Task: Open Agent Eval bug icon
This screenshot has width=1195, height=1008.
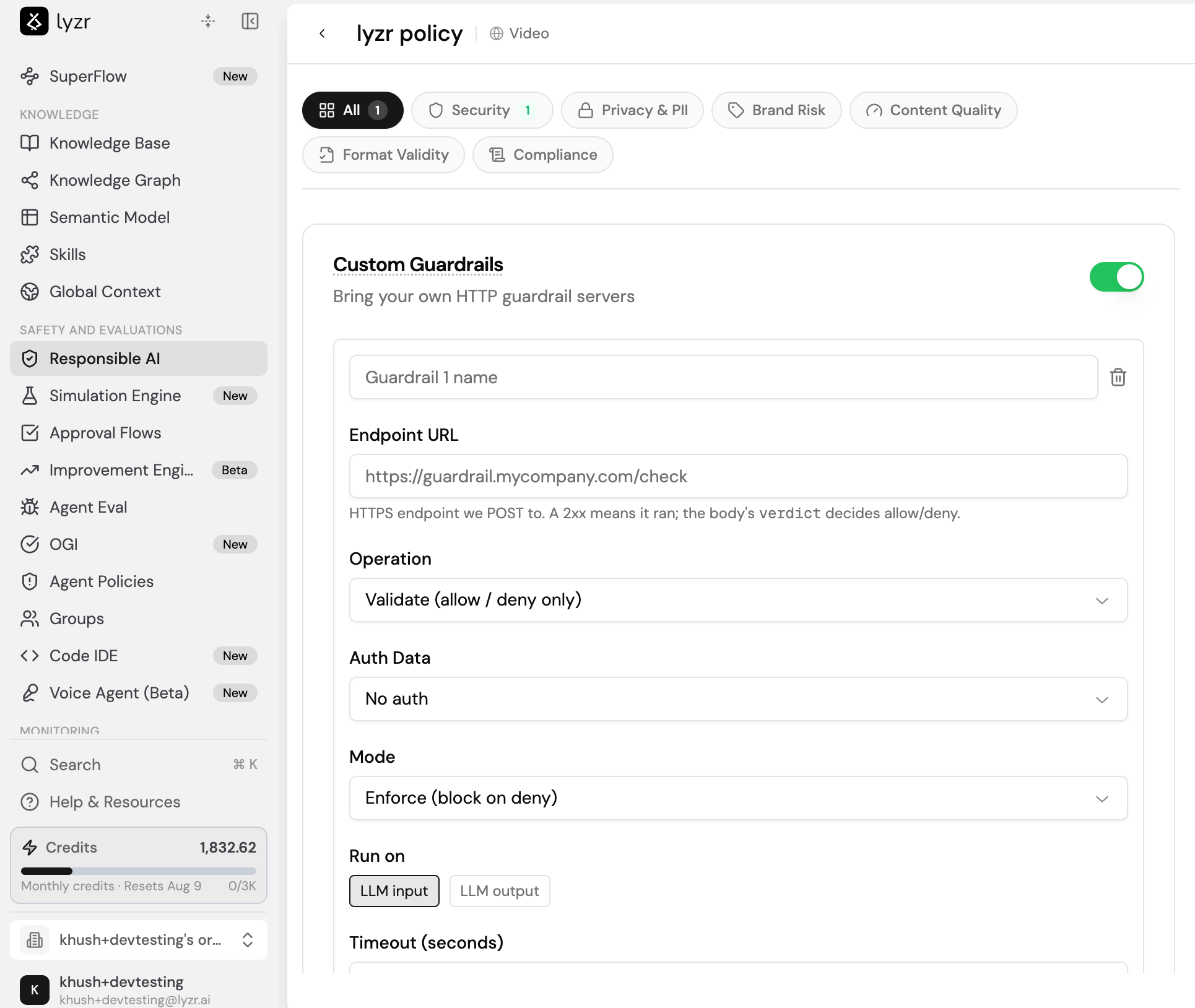Action: pyautogui.click(x=30, y=507)
